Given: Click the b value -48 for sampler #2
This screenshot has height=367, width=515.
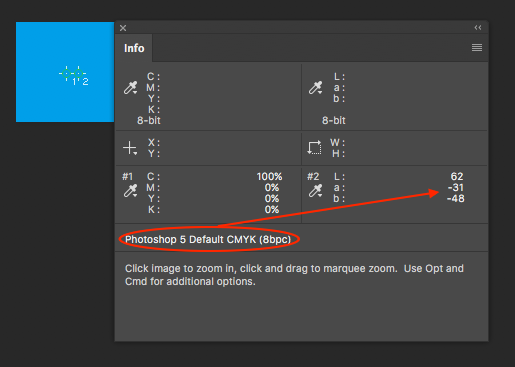Looking at the screenshot, I should point(456,198).
